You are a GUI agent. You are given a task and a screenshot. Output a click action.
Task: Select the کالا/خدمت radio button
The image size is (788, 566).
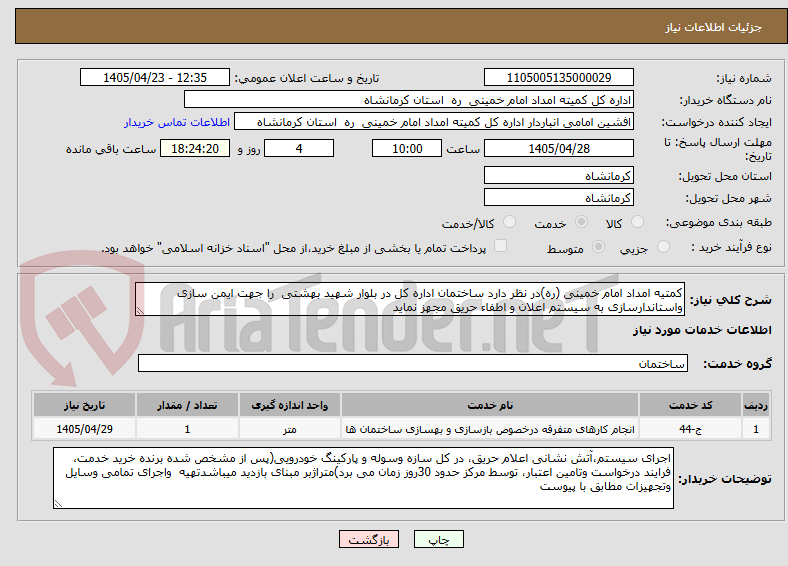click(x=510, y=222)
